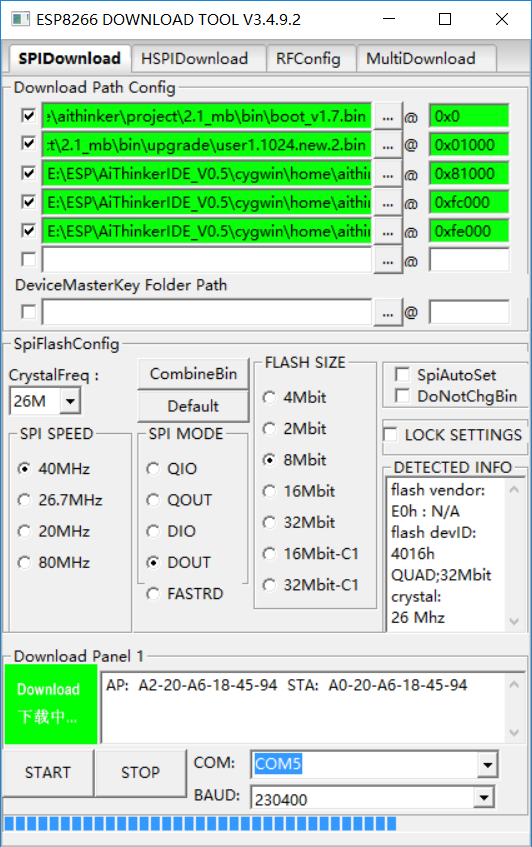Click browse button for boot_v1.7.bin path
Screen dimensions: 532x847
point(388,117)
